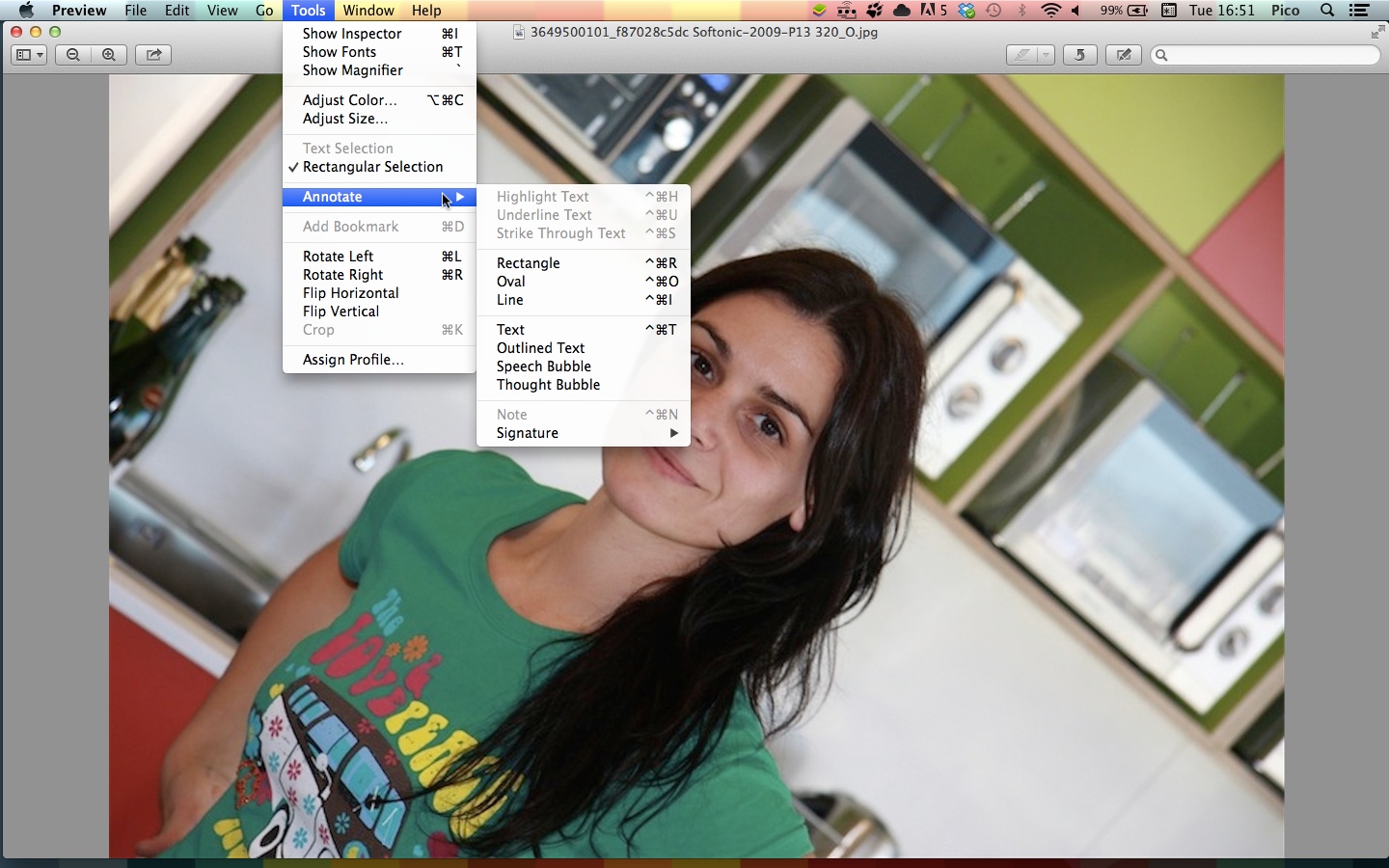
Task: Choose Adjust Color… from the Tools menu
Action: [x=349, y=100]
